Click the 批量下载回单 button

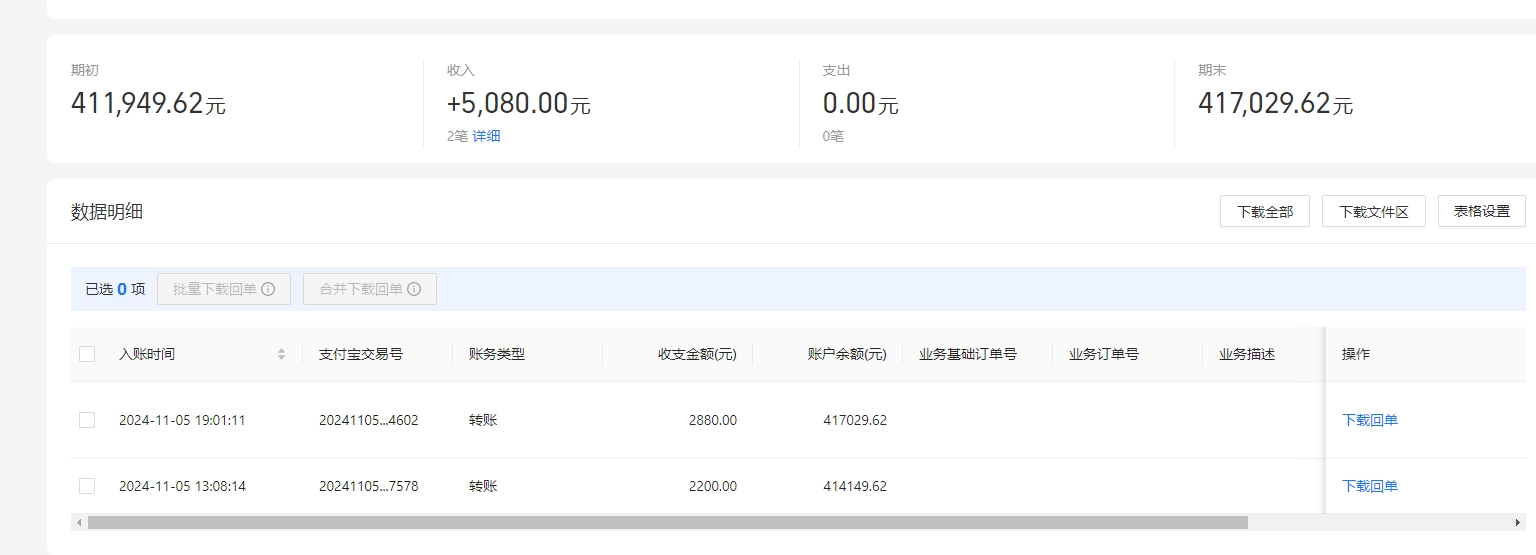224,289
